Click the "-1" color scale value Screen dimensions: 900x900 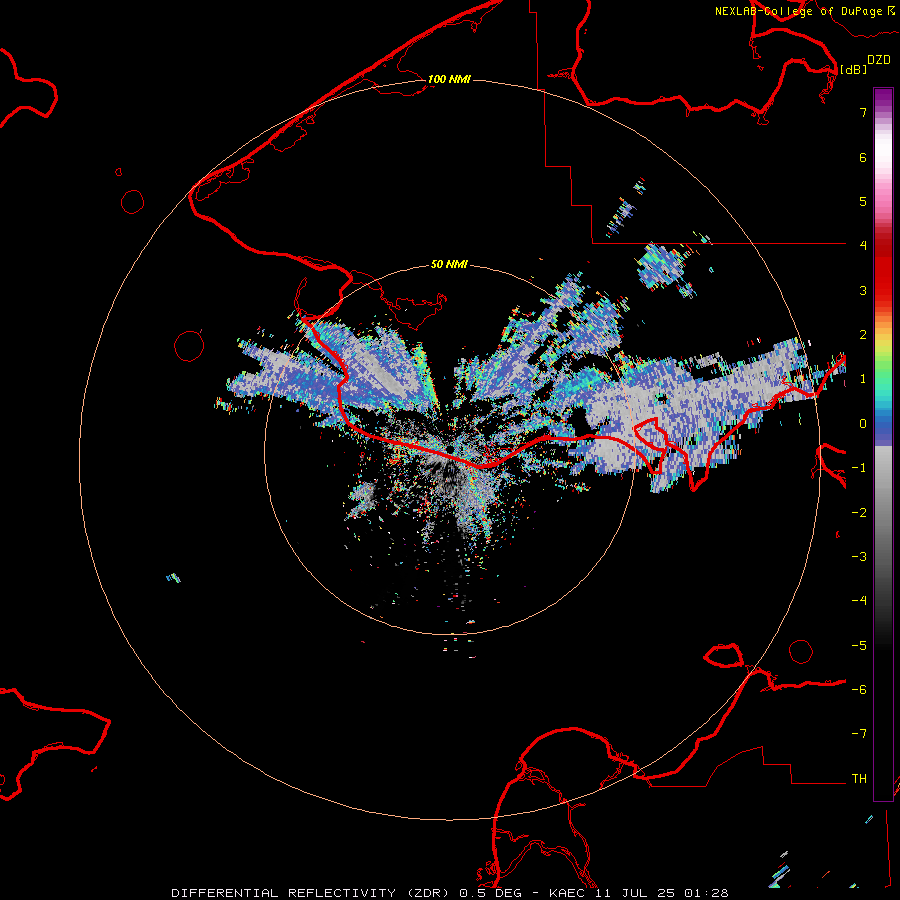(x=859, y=468)
